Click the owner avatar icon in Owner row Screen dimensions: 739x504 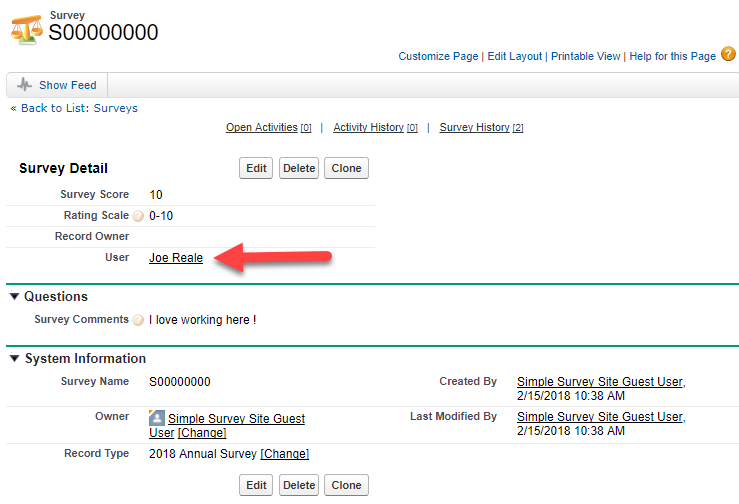(157, 418)
